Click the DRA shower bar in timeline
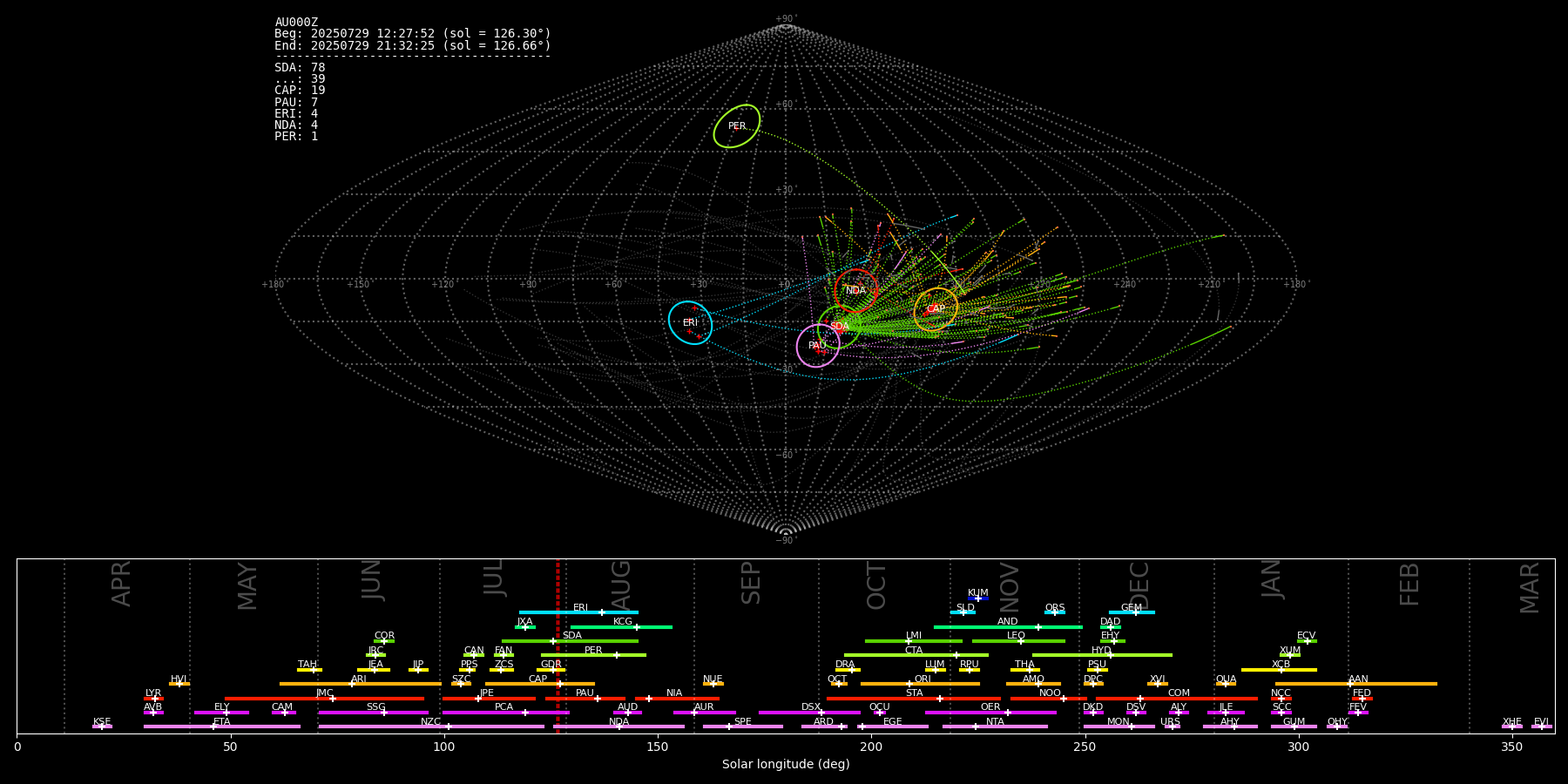This screenshot has height=784, width=1568. pyautogui.click(x=848, y=670)
